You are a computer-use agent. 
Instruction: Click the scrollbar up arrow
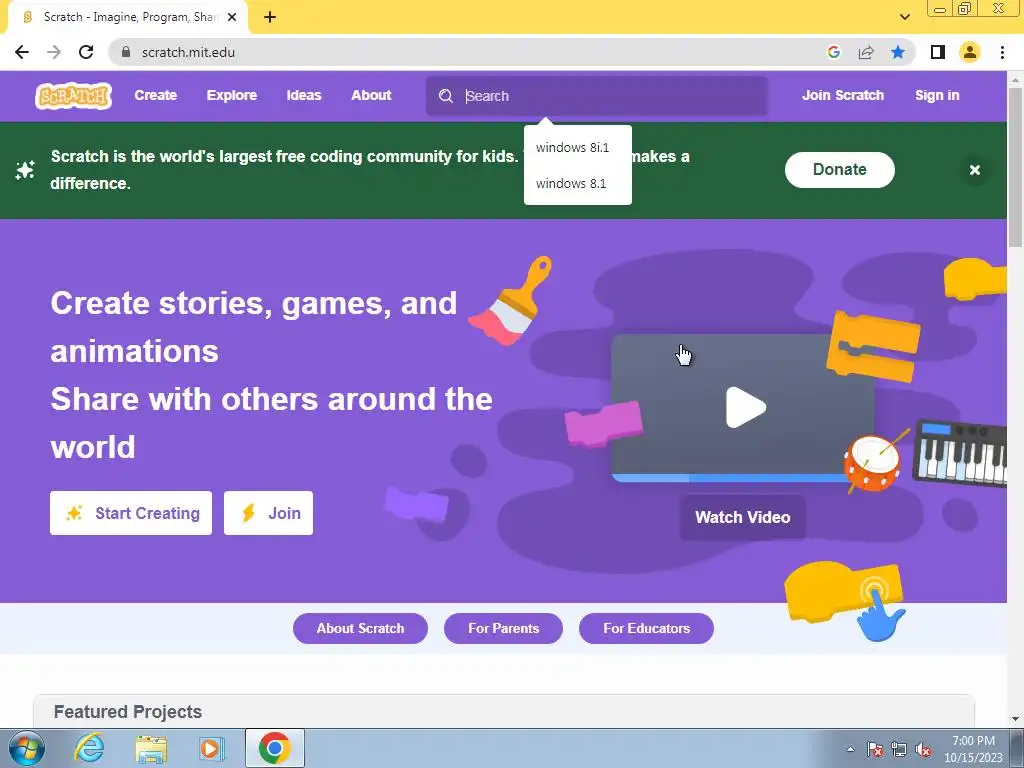click(x=1015, y=79)
